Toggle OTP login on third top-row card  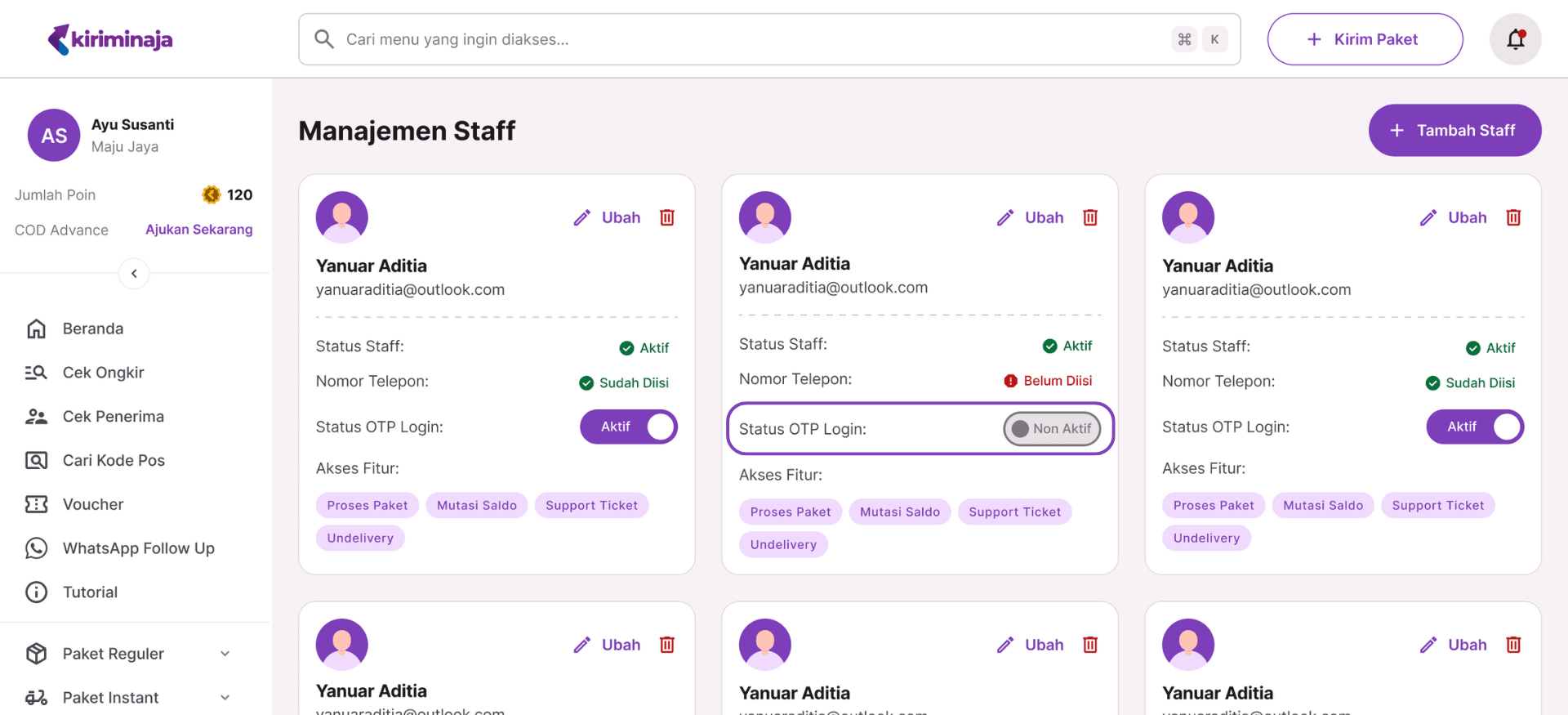point(1475,427)
